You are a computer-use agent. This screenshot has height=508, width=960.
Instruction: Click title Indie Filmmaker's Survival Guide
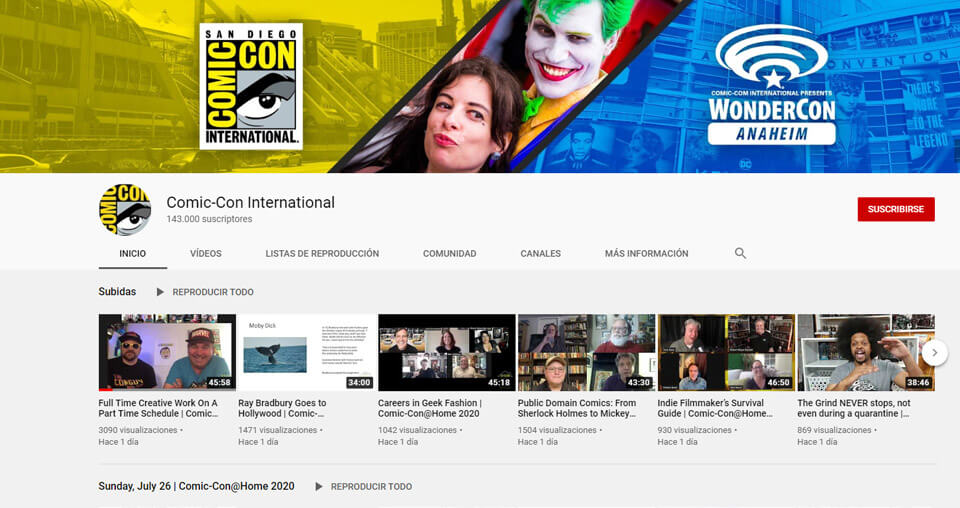coord(715,408)
